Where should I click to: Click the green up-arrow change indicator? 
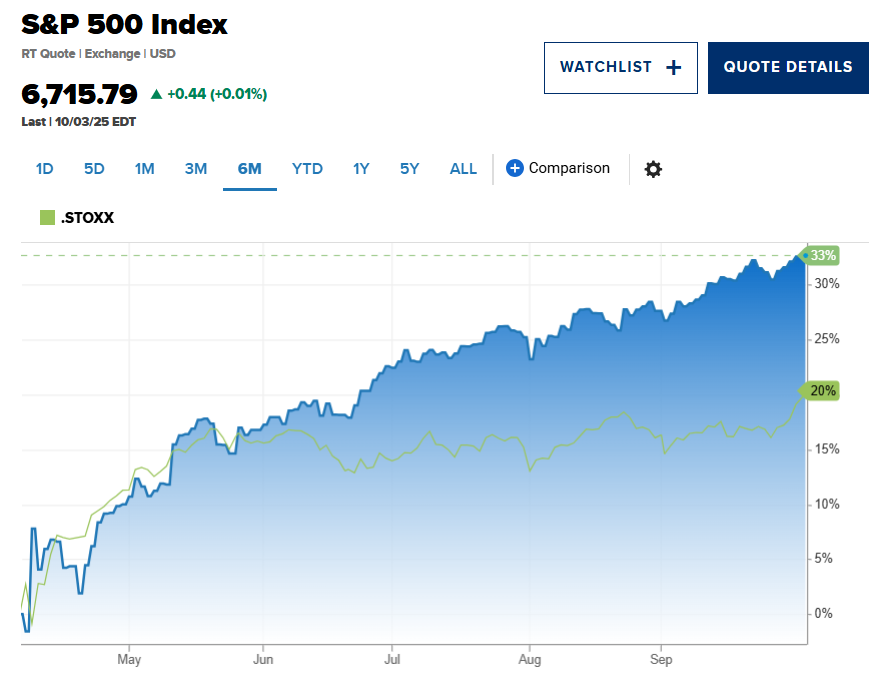pos(156,94)
